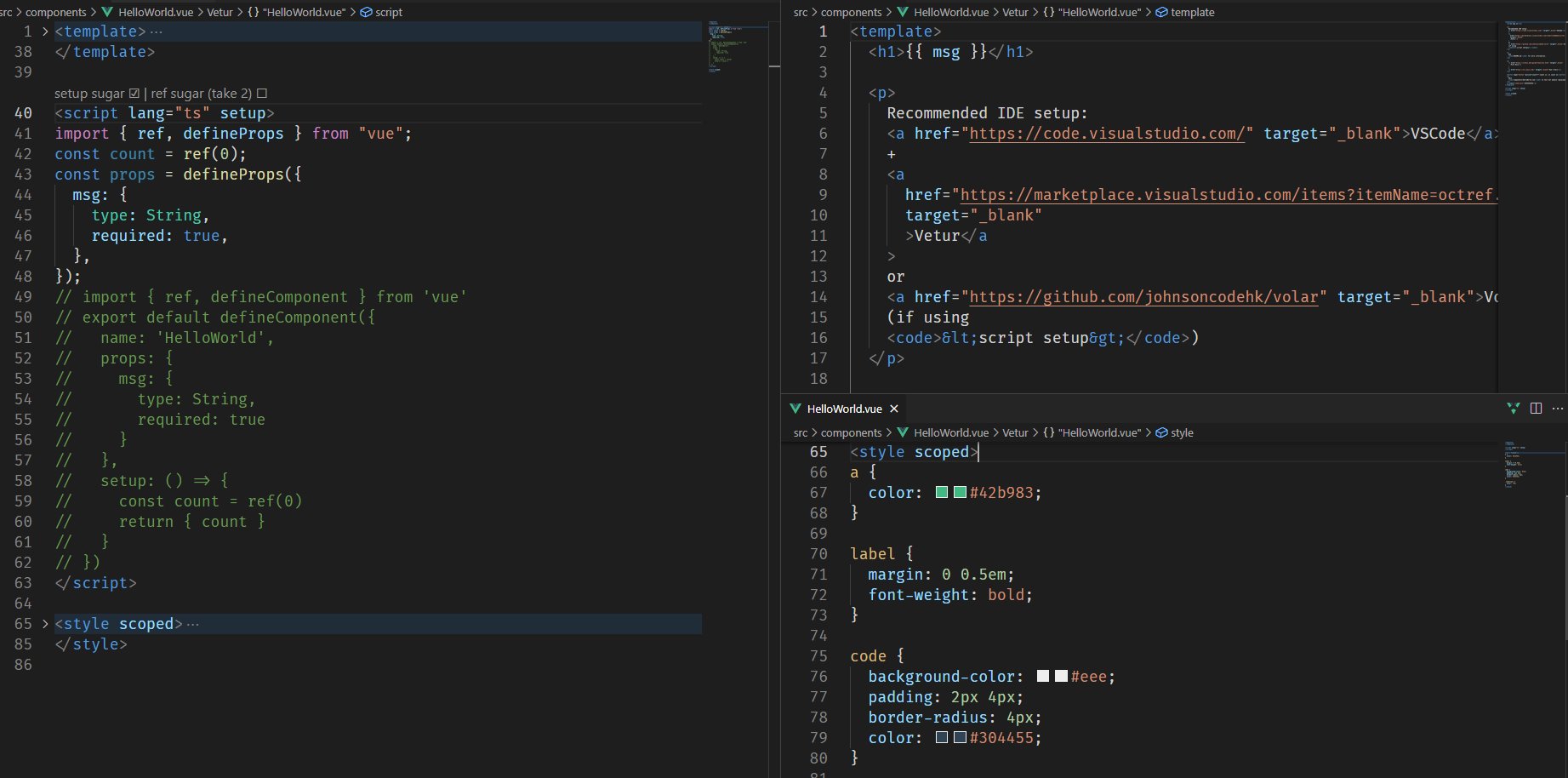
Task: Open components breadcrumb dropdown in template pane
Action: click(x=852, y=12)
